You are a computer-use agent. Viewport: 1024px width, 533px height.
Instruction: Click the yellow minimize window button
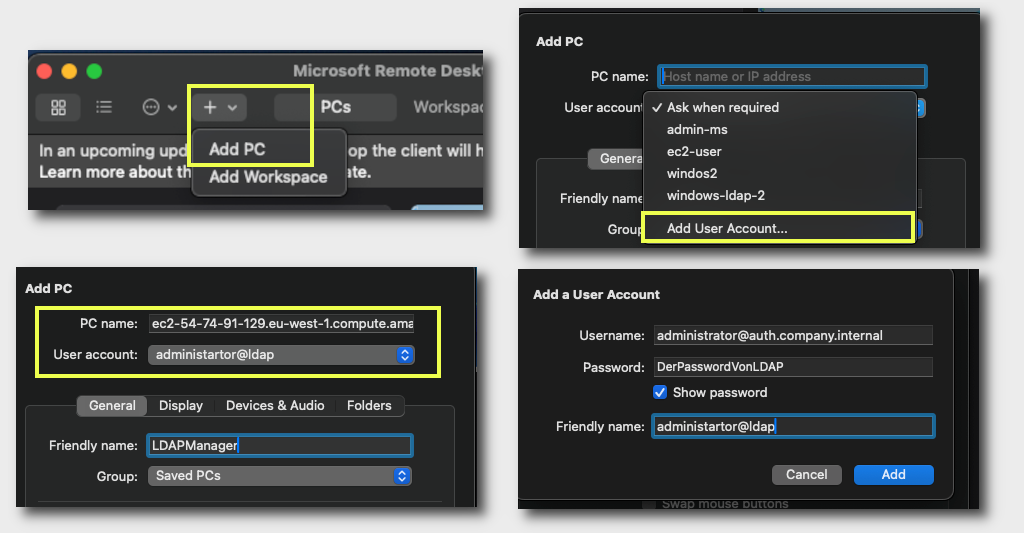(x=69, y=71)
